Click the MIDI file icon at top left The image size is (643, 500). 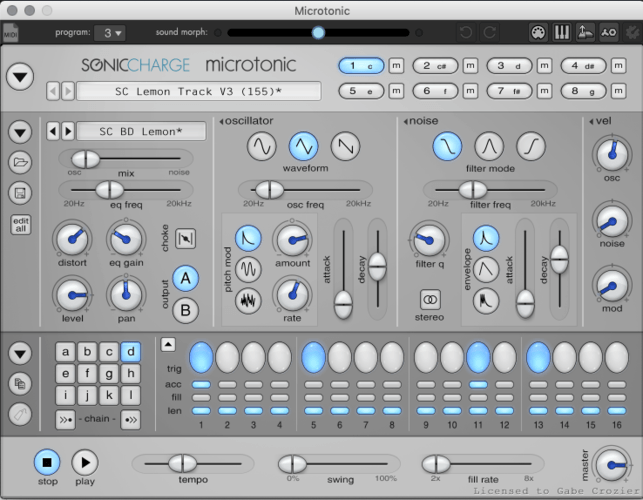coord(10,33)
